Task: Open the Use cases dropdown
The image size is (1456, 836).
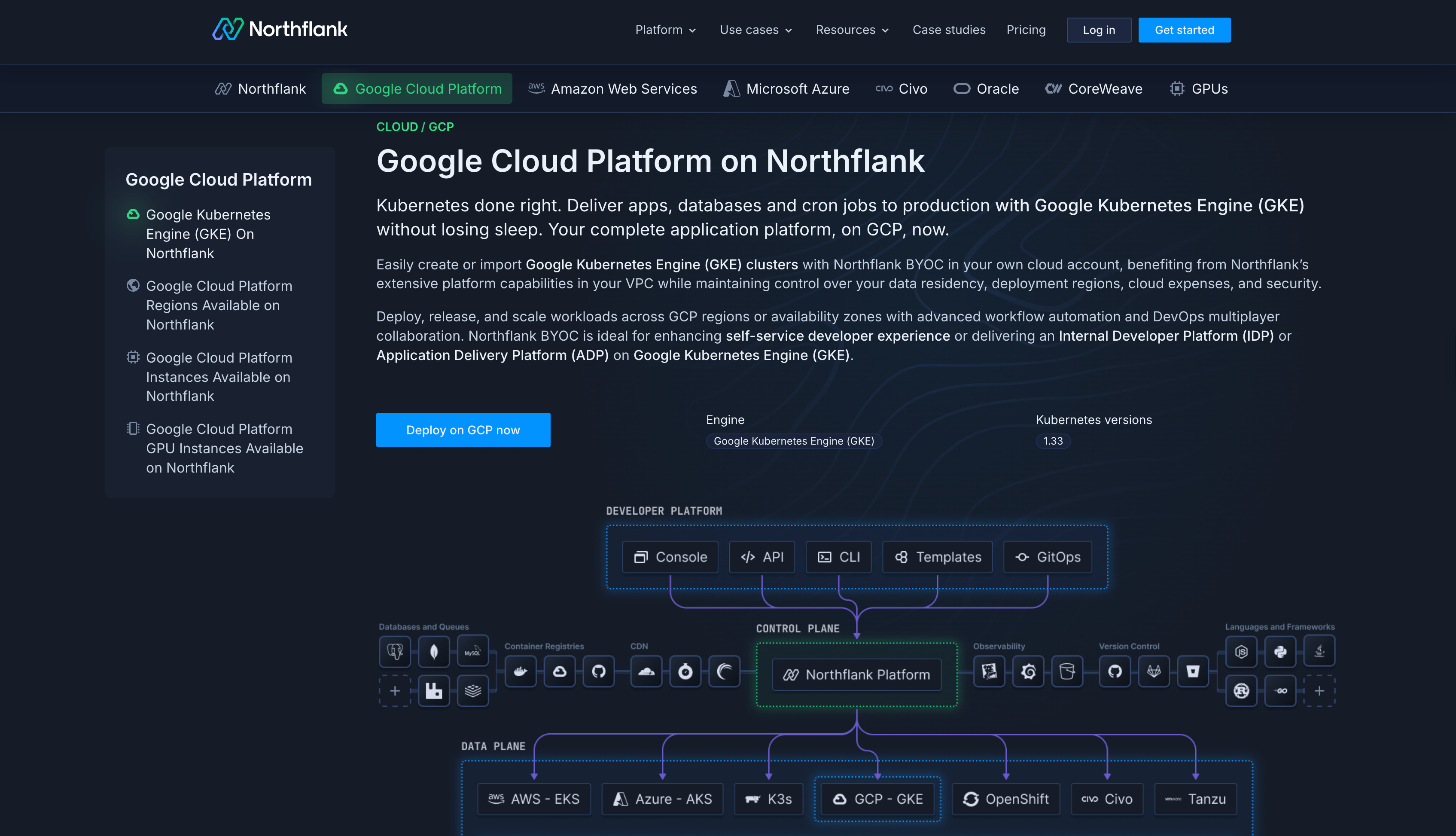Action: point(755,30)
